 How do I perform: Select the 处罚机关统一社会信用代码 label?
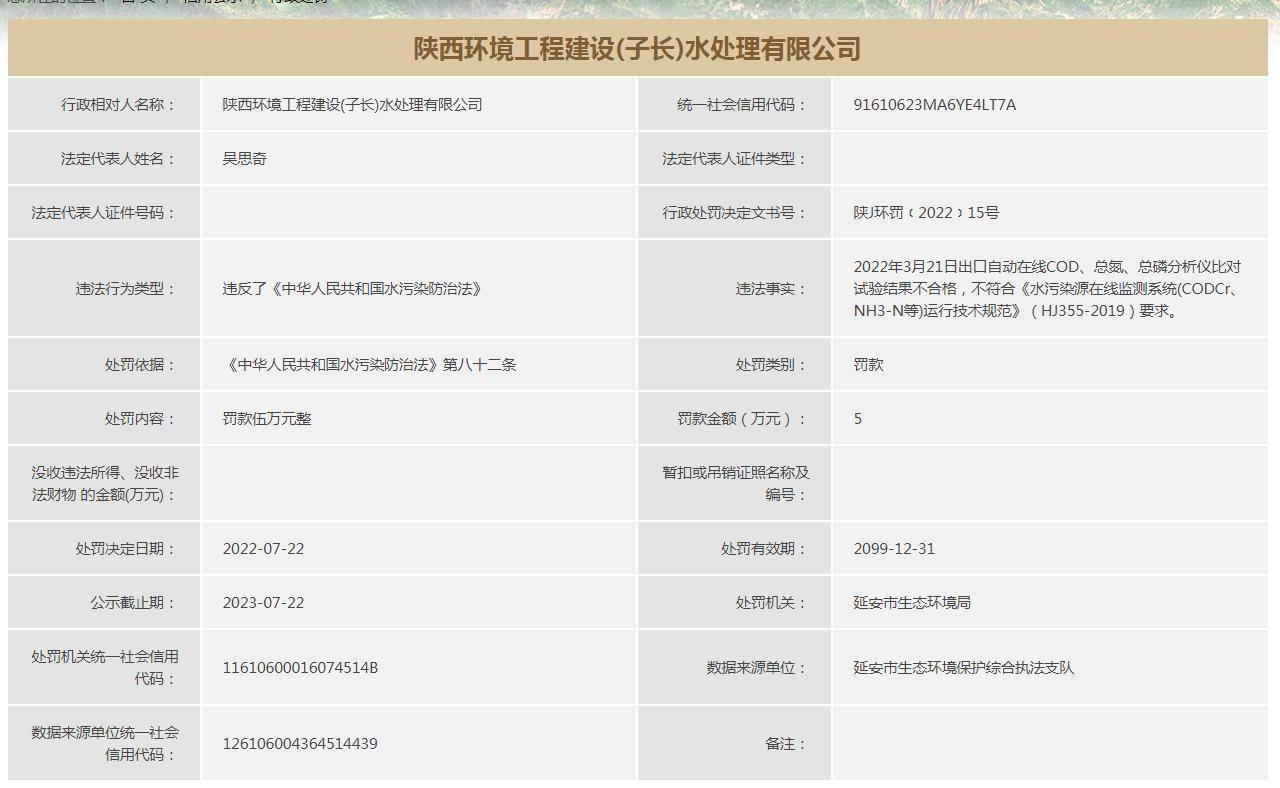point(104,667)
